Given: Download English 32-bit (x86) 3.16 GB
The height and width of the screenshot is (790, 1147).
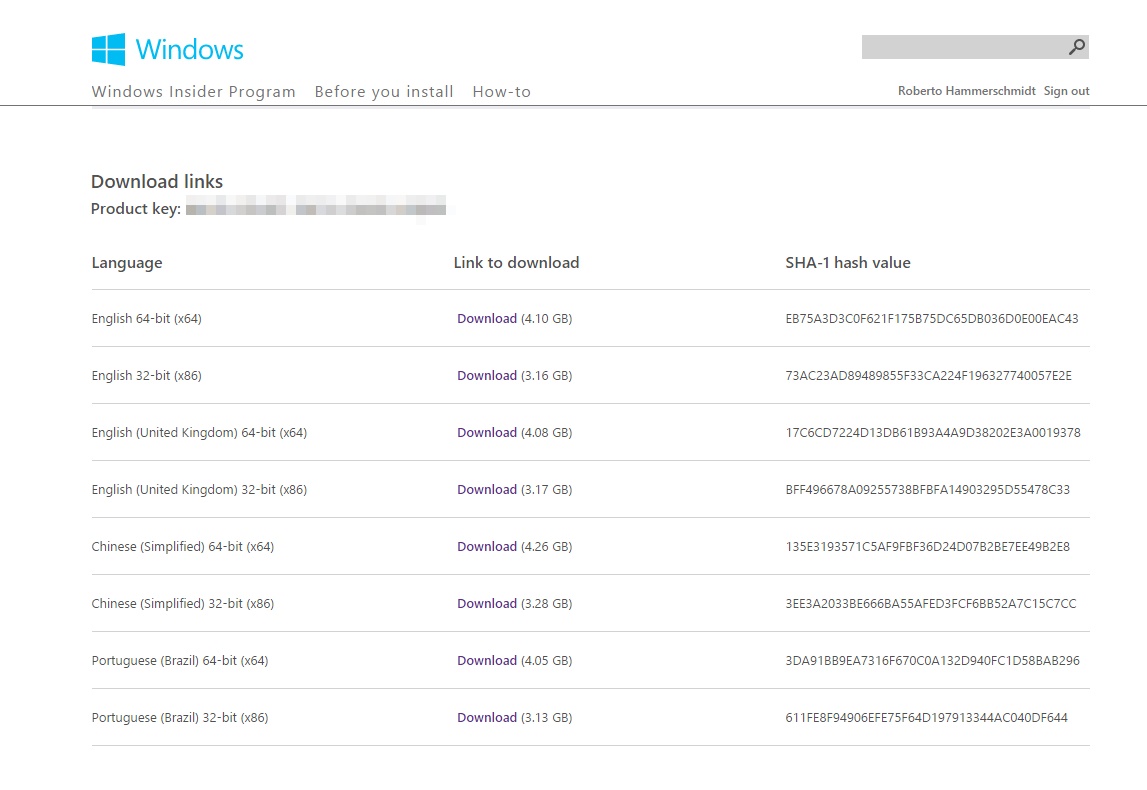Looking at the screenshot, I should coord(487,376).
